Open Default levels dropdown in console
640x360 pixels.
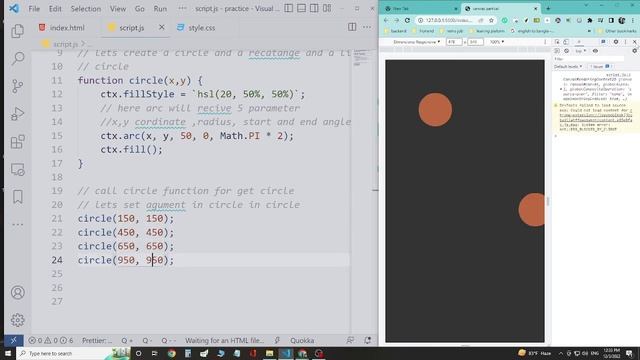[568, 66]
